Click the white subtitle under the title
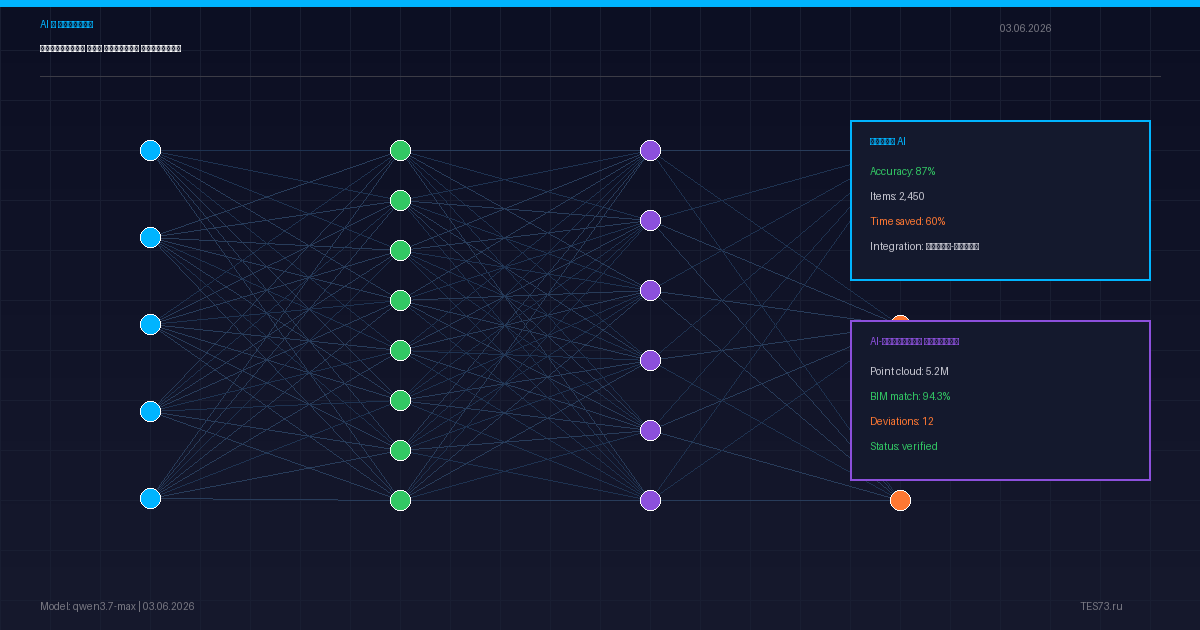This screenshot has height=630, width=1200. [110, 48]
